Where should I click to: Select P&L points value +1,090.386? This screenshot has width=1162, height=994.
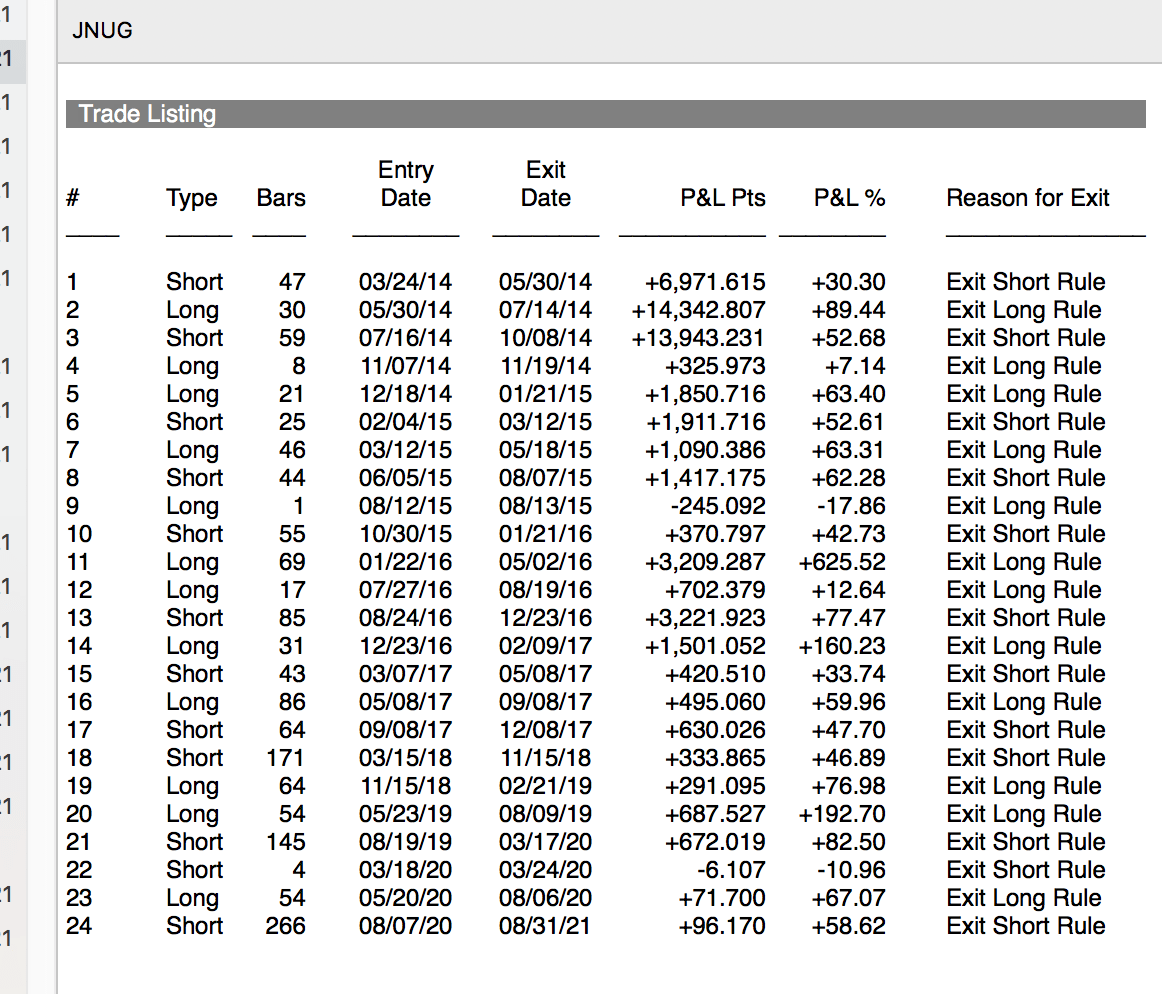click(x=705, y=450)
